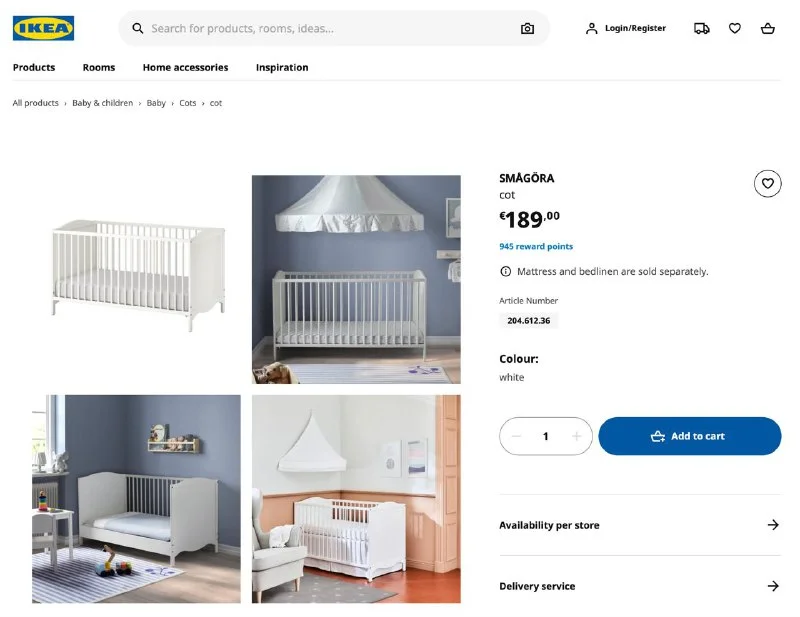800x617 pixels.
Task: Open the Products menu
Action: point(34,68)
